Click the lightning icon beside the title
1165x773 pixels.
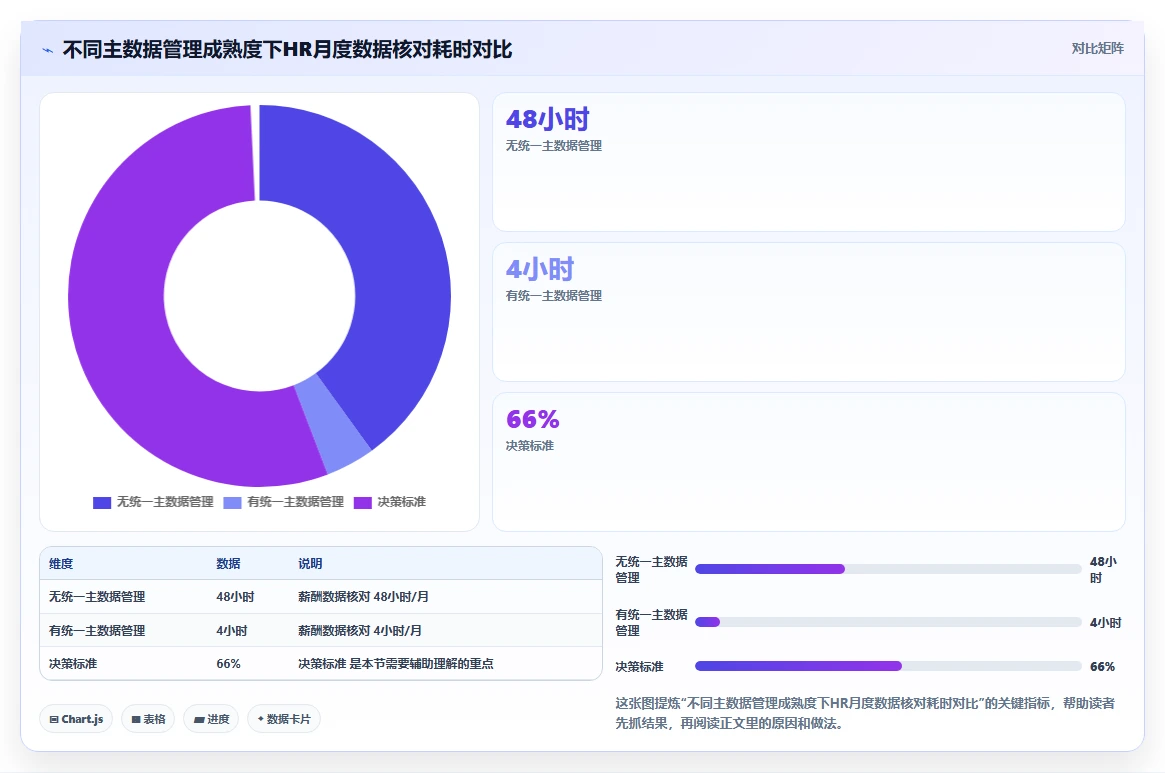pyautogui.click(x=48, y=51)
